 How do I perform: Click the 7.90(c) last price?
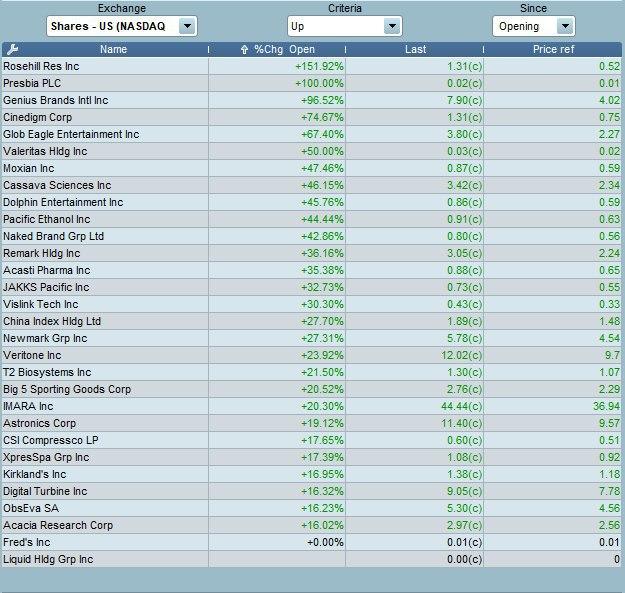tap(464, 100)
